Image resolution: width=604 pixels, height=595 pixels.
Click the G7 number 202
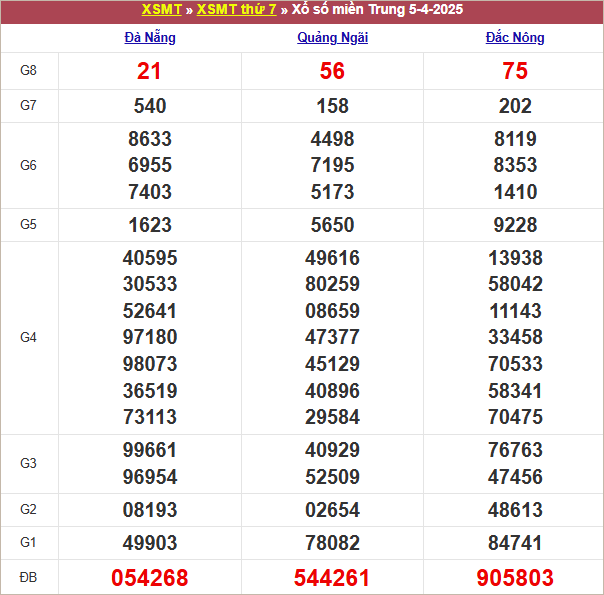click(x=515, y=106)
